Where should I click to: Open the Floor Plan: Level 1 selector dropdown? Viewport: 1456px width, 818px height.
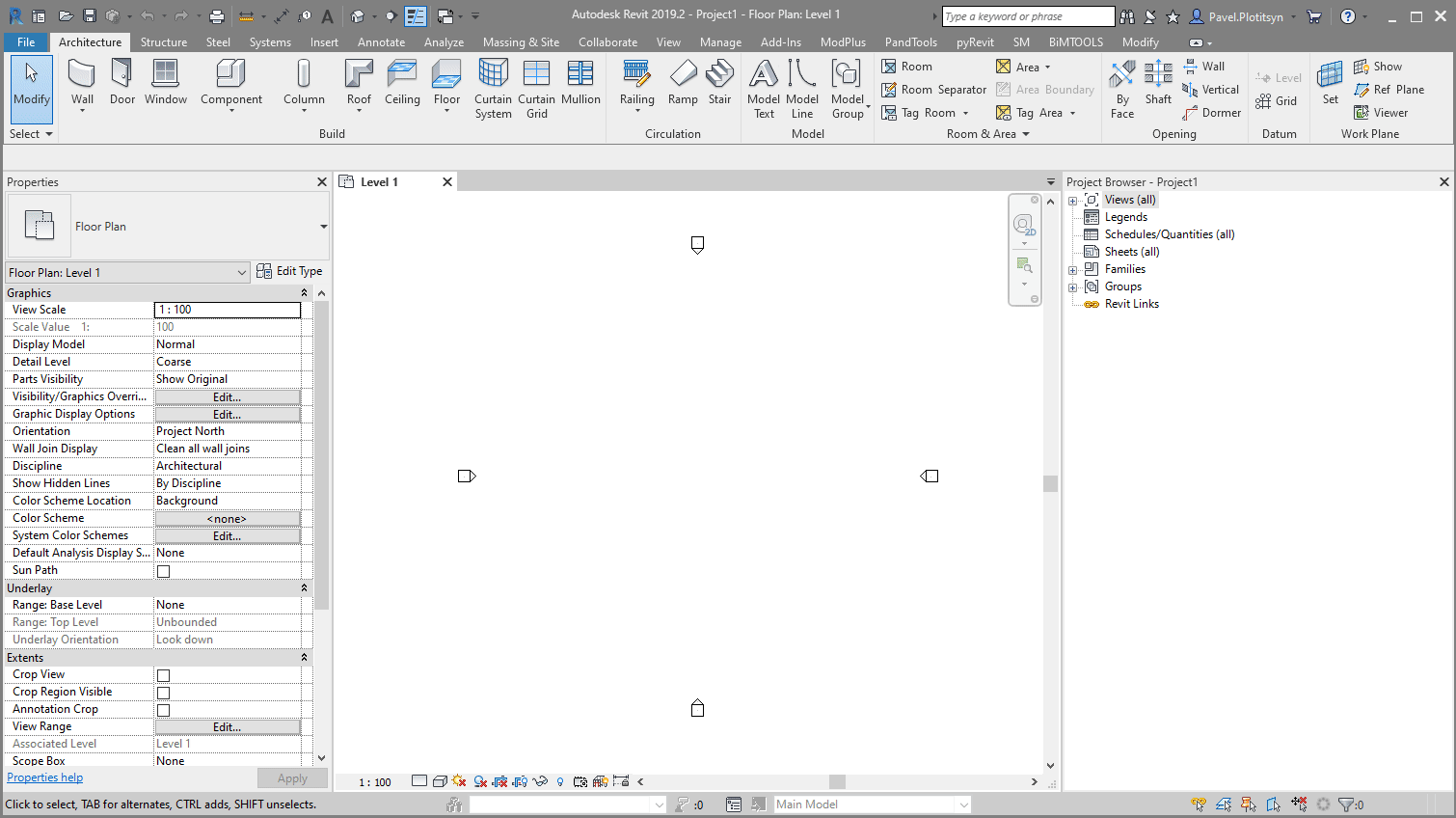pos(243,271)
